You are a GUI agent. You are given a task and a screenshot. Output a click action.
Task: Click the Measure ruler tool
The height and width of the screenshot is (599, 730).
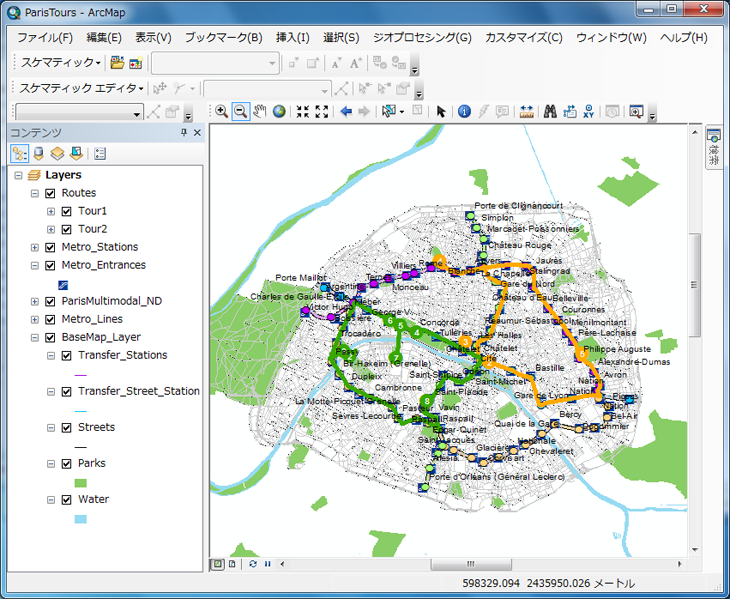(526, 112)
